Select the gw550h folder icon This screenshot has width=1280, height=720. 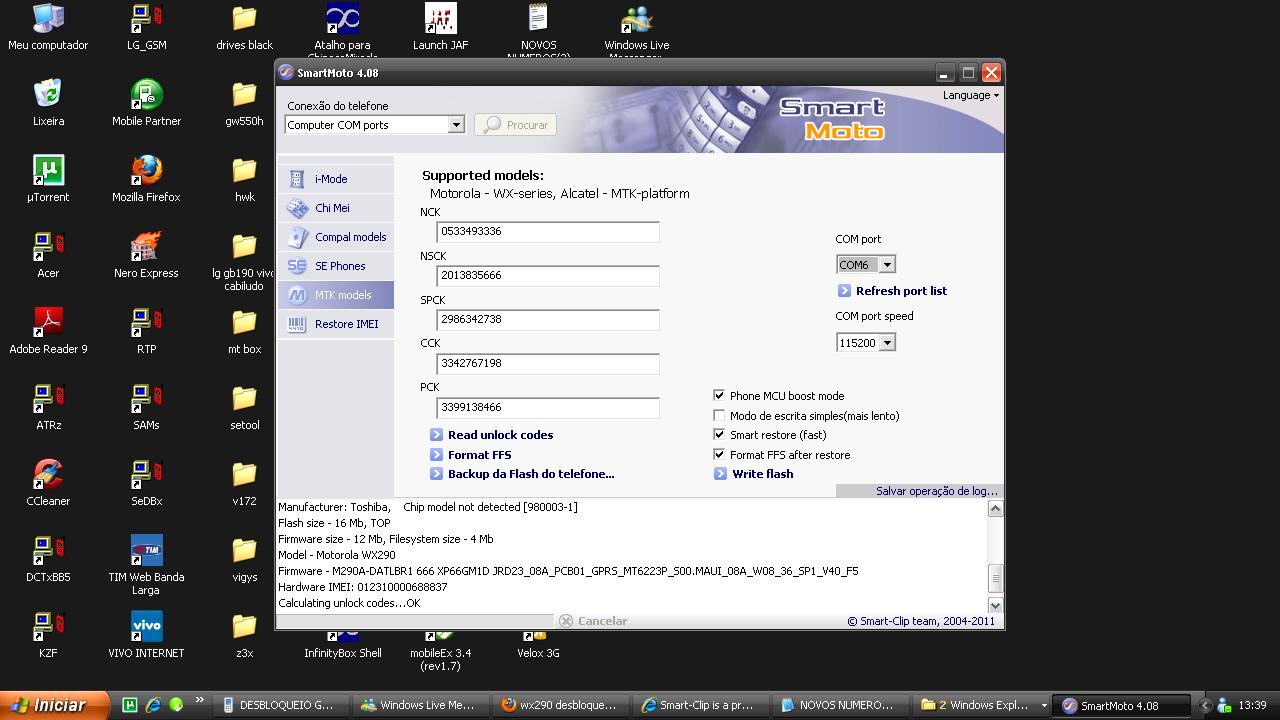click(245, 103)
